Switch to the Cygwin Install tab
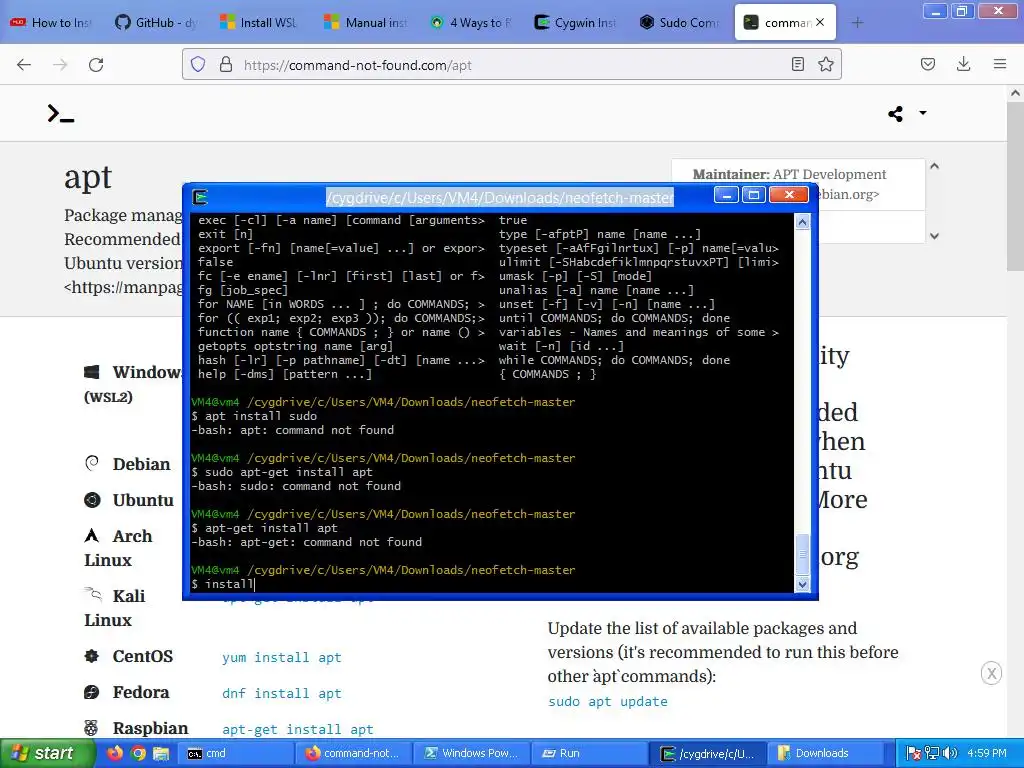This screenshot has height=768, width=1024. [575, 23]
